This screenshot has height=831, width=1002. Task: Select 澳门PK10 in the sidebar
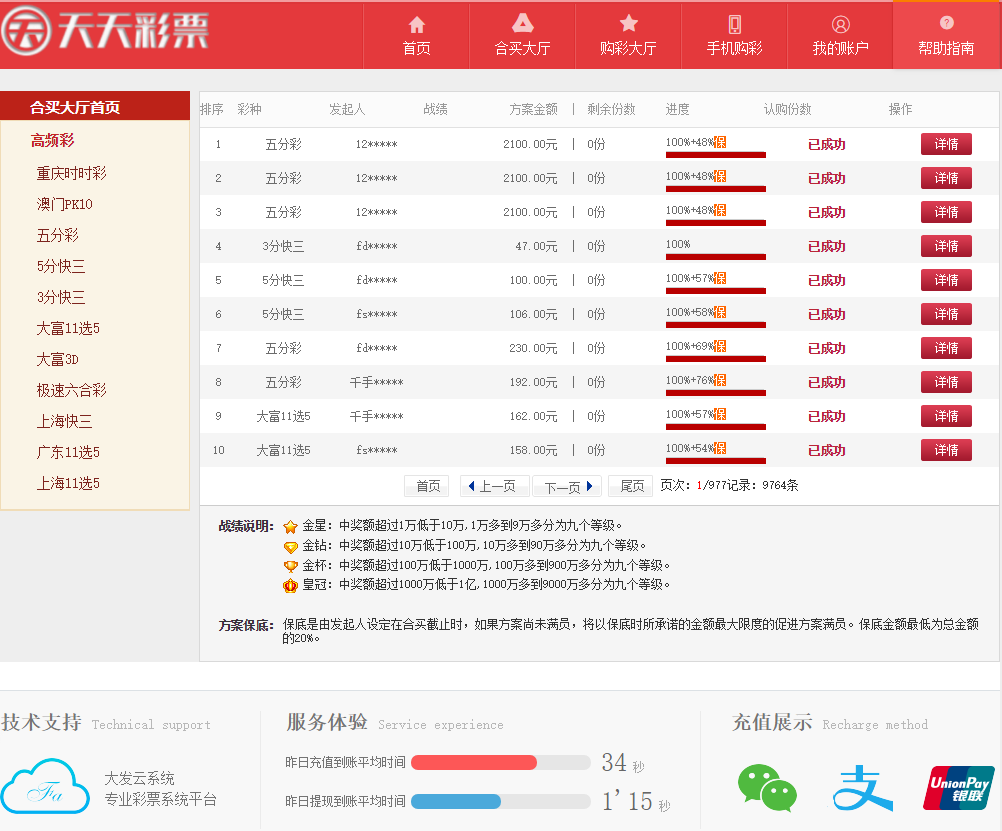tap(64, 204)
